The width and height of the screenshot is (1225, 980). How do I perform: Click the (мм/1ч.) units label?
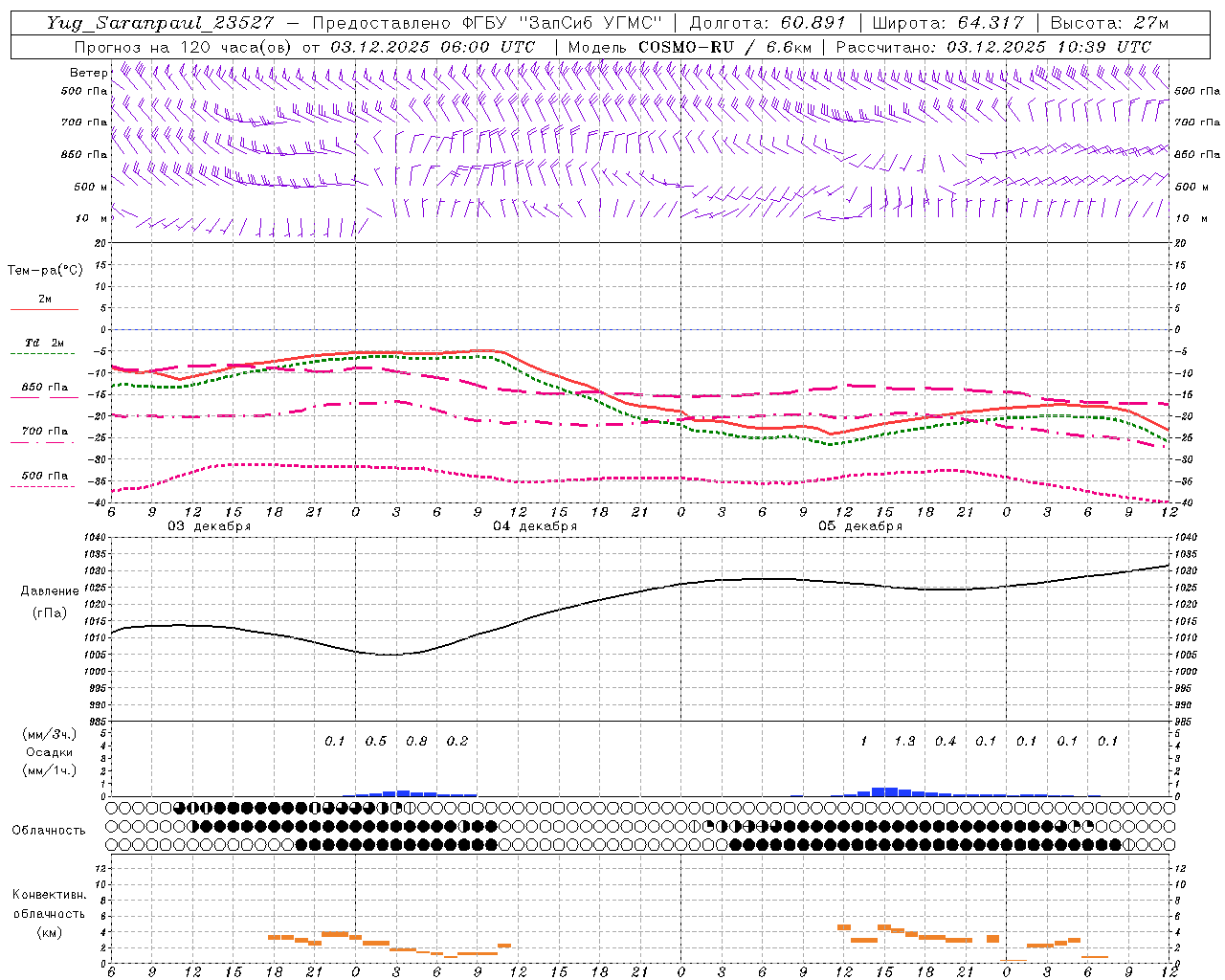pyautogui.click(x=49, y=770)
